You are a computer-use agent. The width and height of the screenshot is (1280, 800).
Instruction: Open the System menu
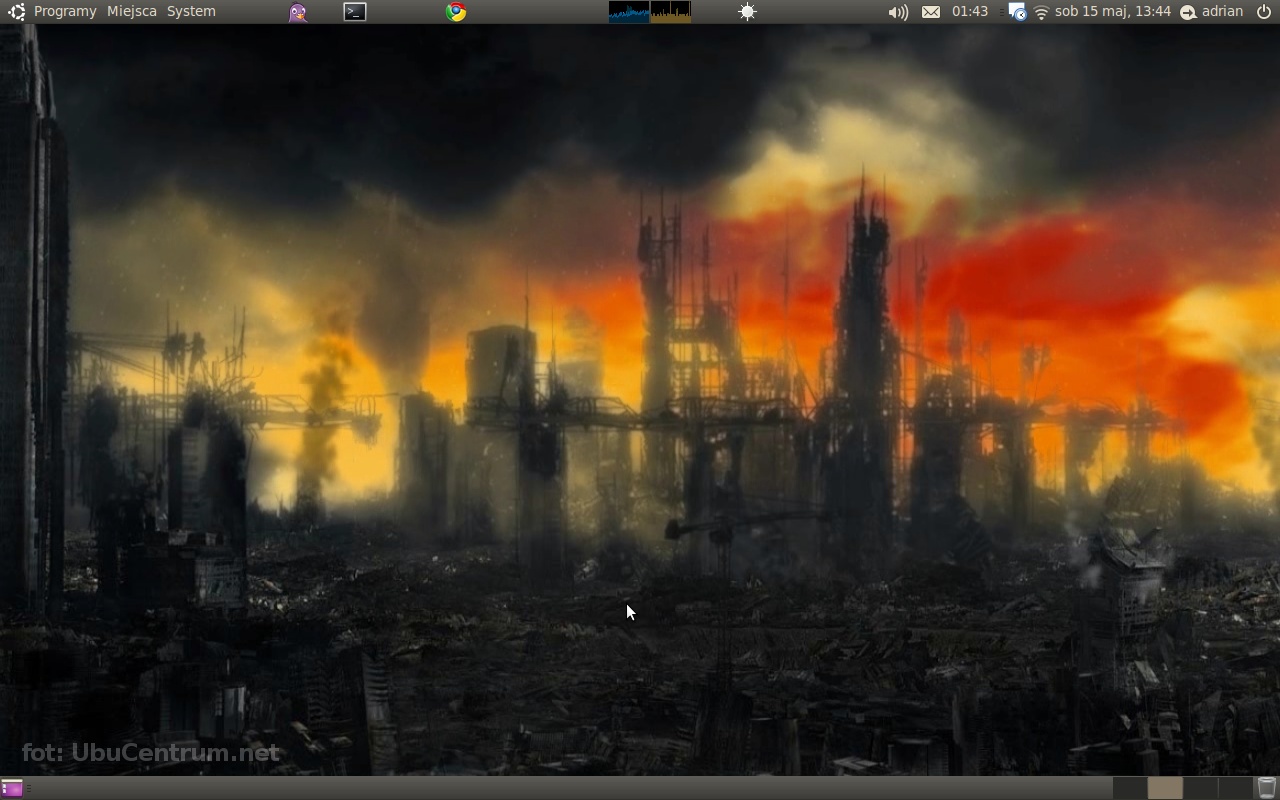coord(191,12)
